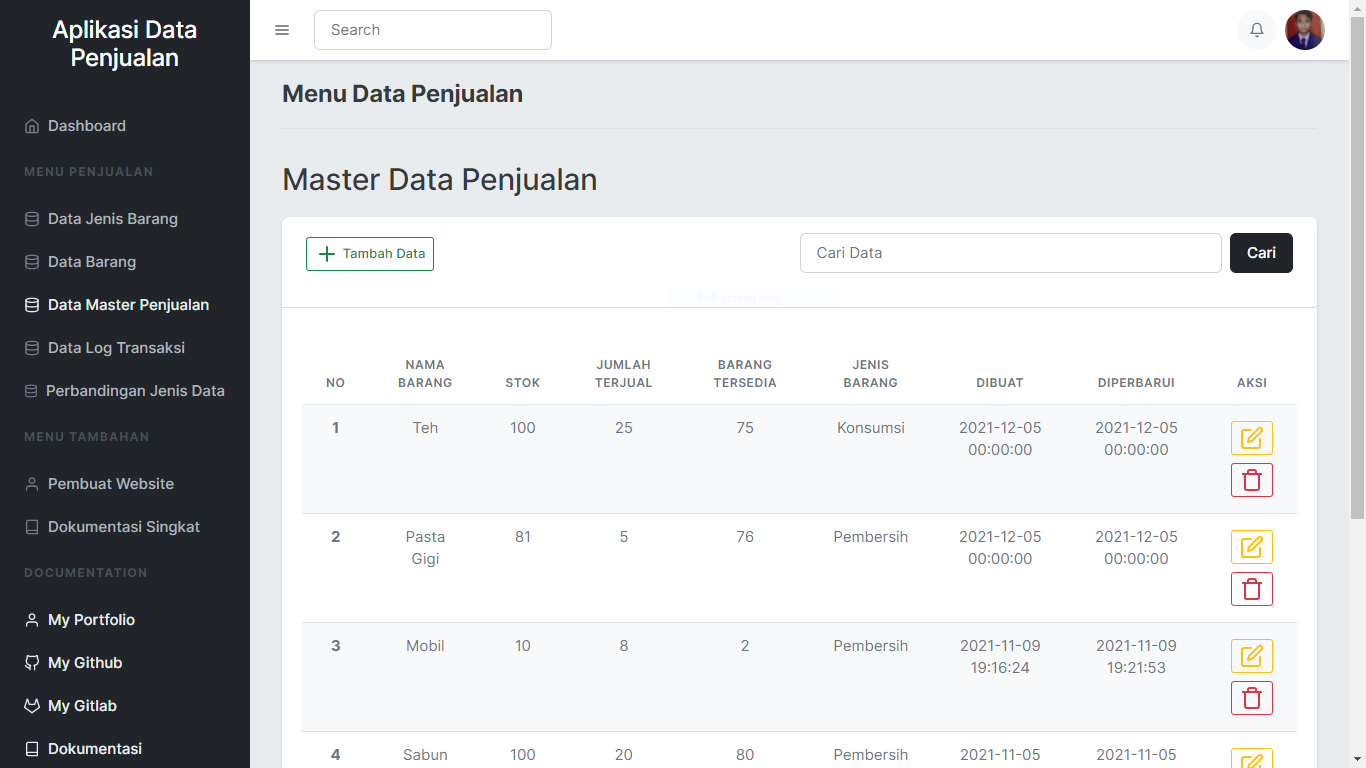This screenshot has width=1366, height=768.
Task: Click the BARANG TERSEDIA column header
Action: (x=745, y=374)
